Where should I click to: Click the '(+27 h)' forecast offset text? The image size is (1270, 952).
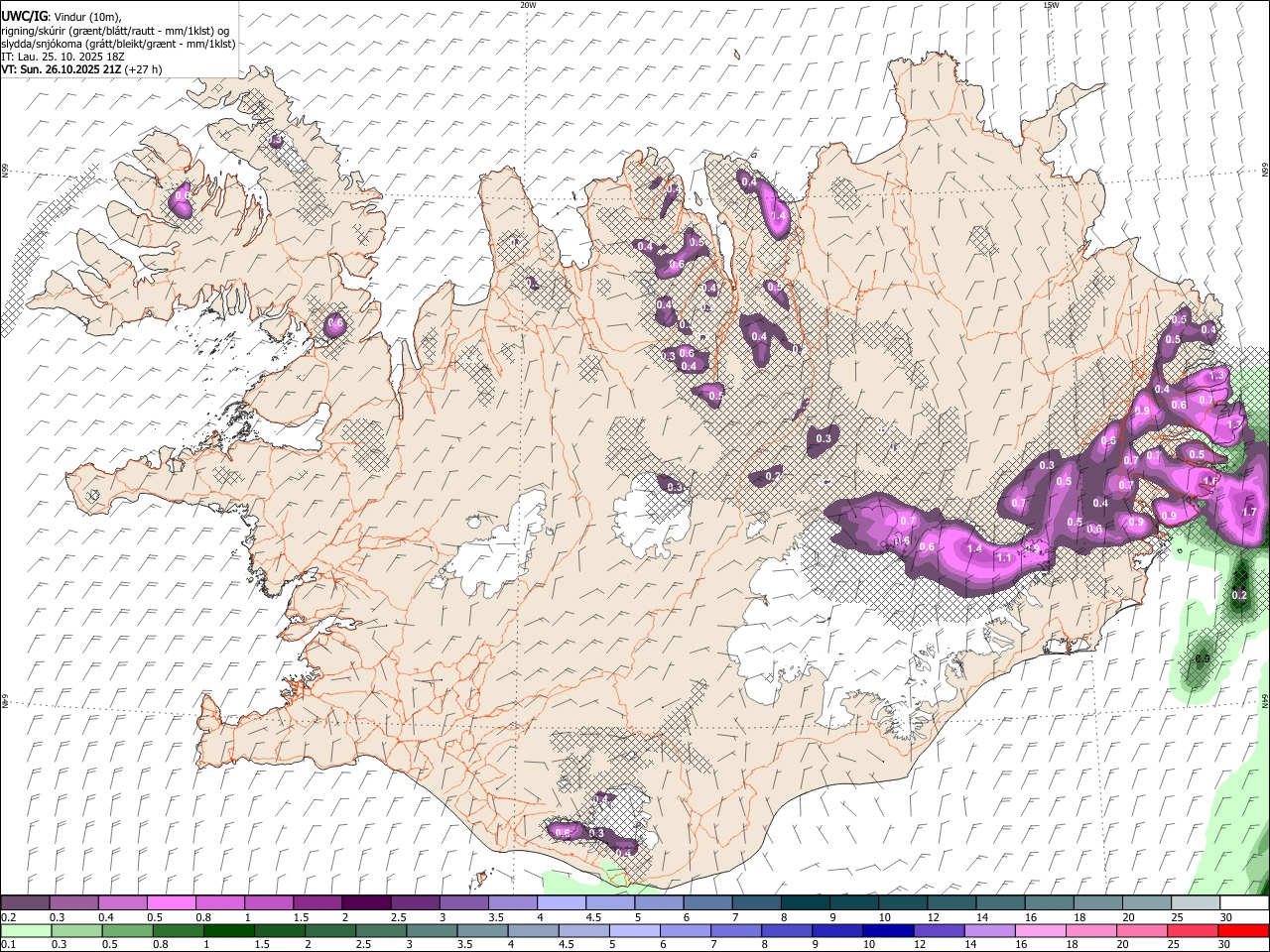tap(144, 69)
